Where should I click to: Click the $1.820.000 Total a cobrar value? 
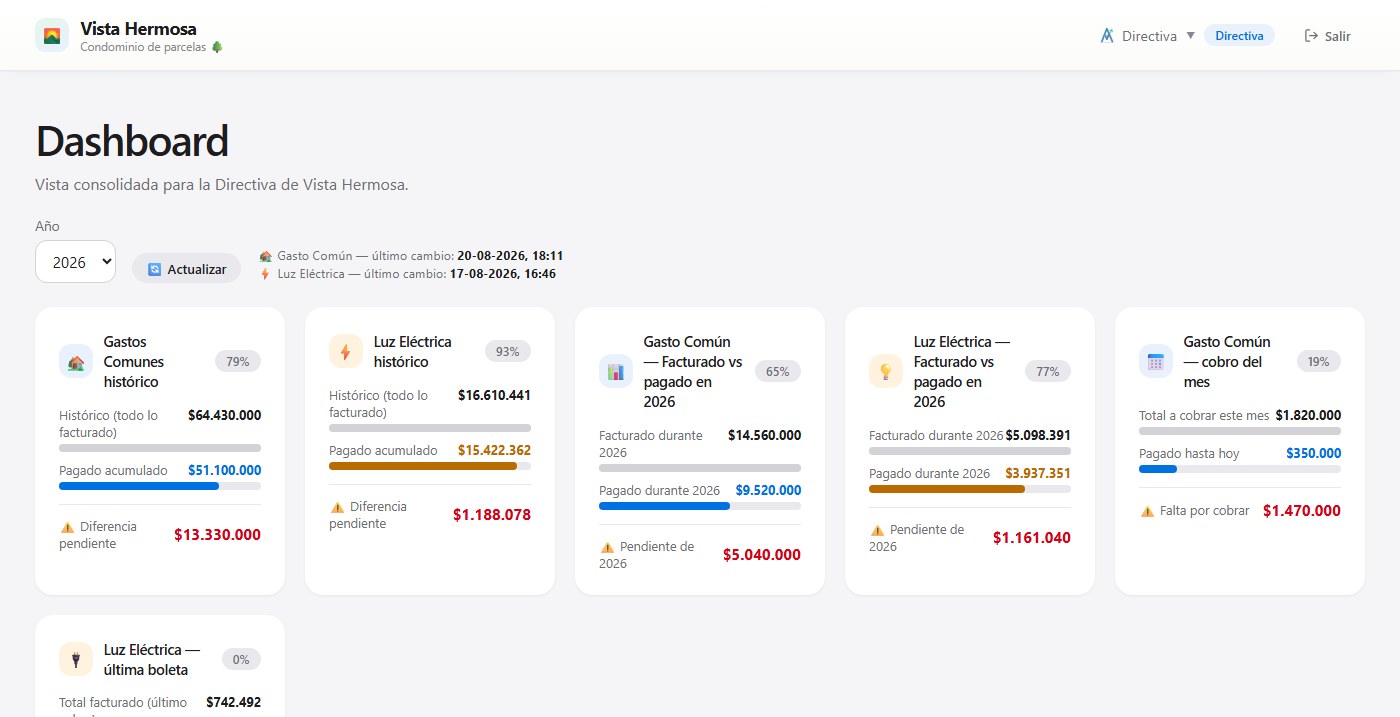(1308, 415)
